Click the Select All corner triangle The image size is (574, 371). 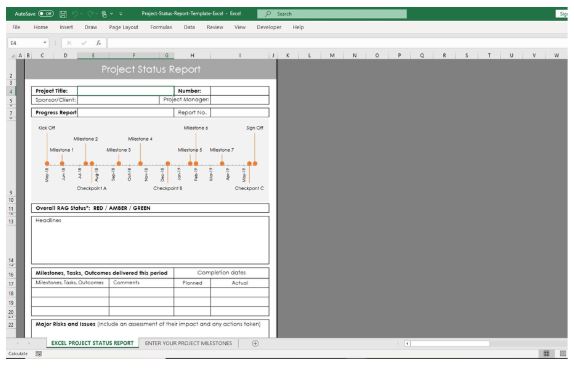12,56
